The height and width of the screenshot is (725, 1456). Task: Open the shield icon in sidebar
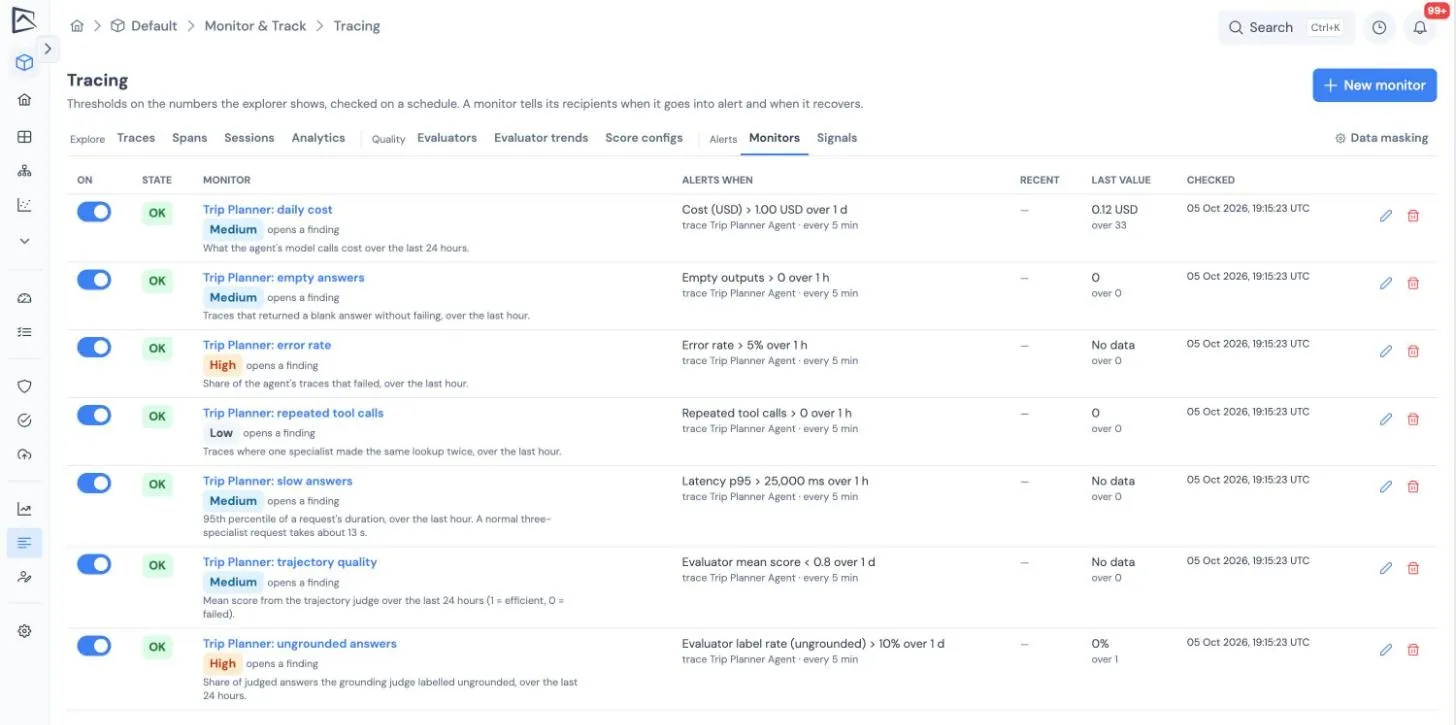pyautogui.click(x=25, y=386)
